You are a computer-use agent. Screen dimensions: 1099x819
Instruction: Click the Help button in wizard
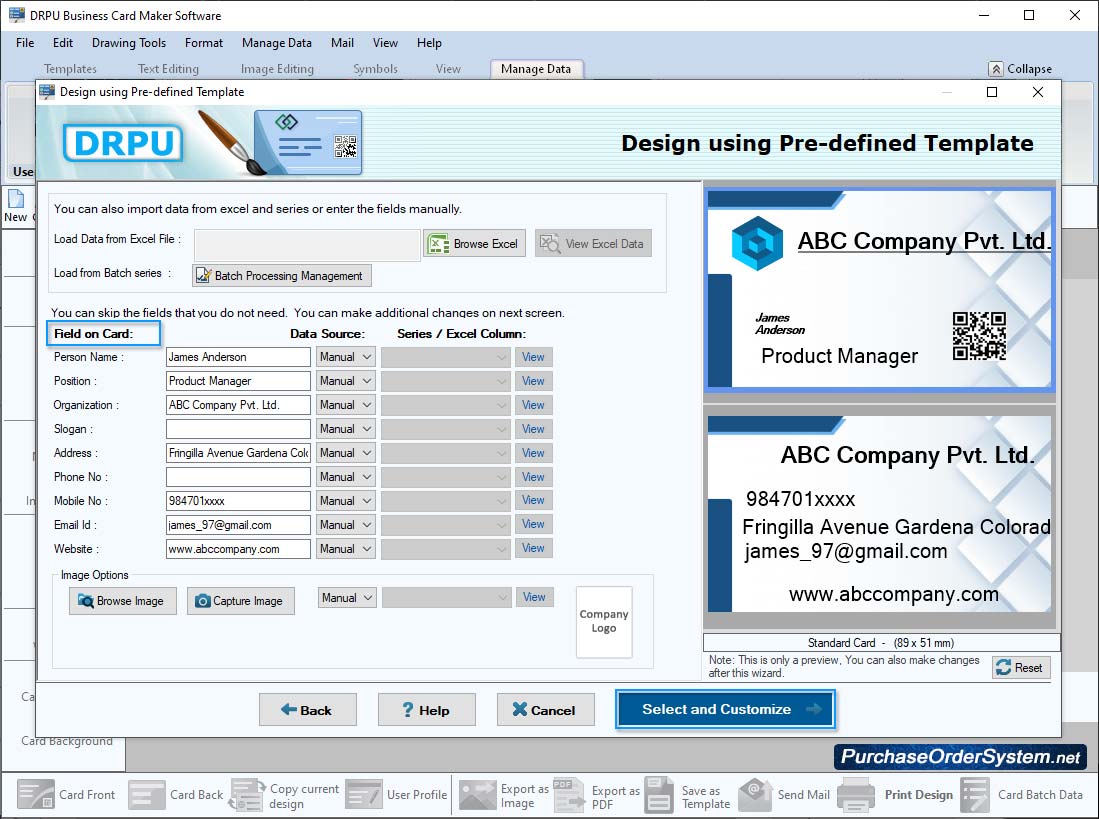[427, 710]
